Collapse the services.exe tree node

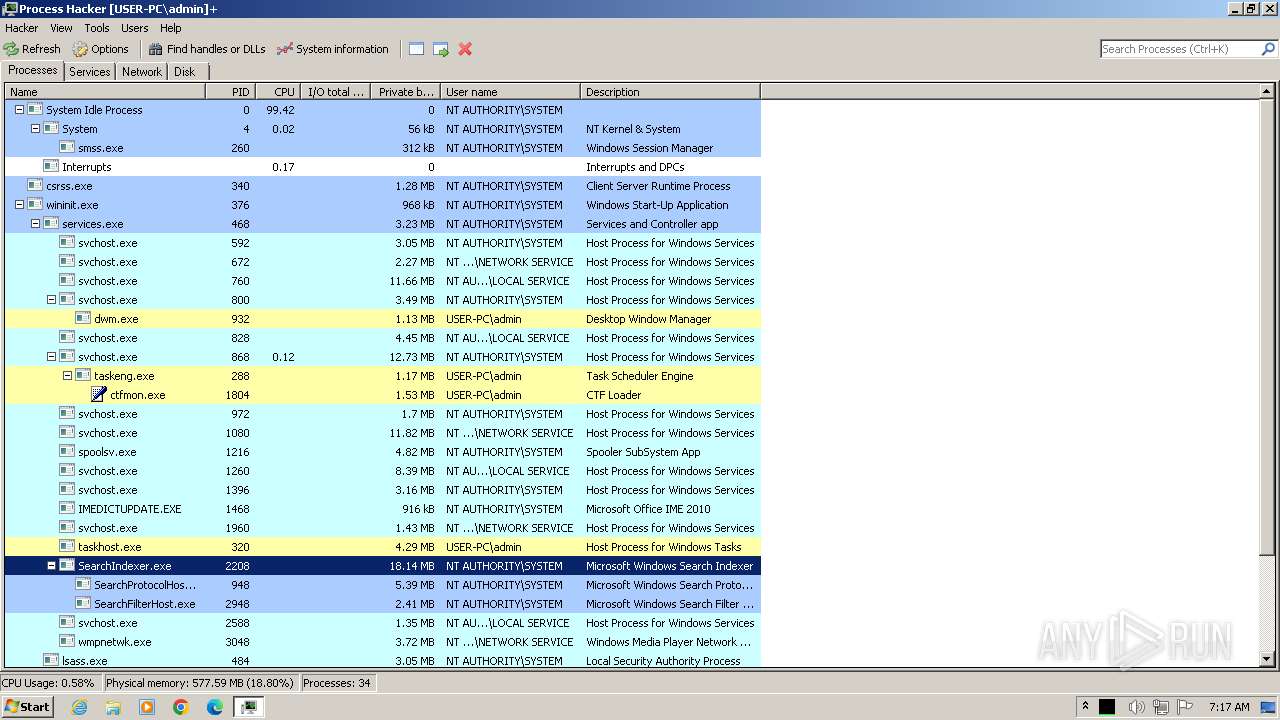[35, 224]
